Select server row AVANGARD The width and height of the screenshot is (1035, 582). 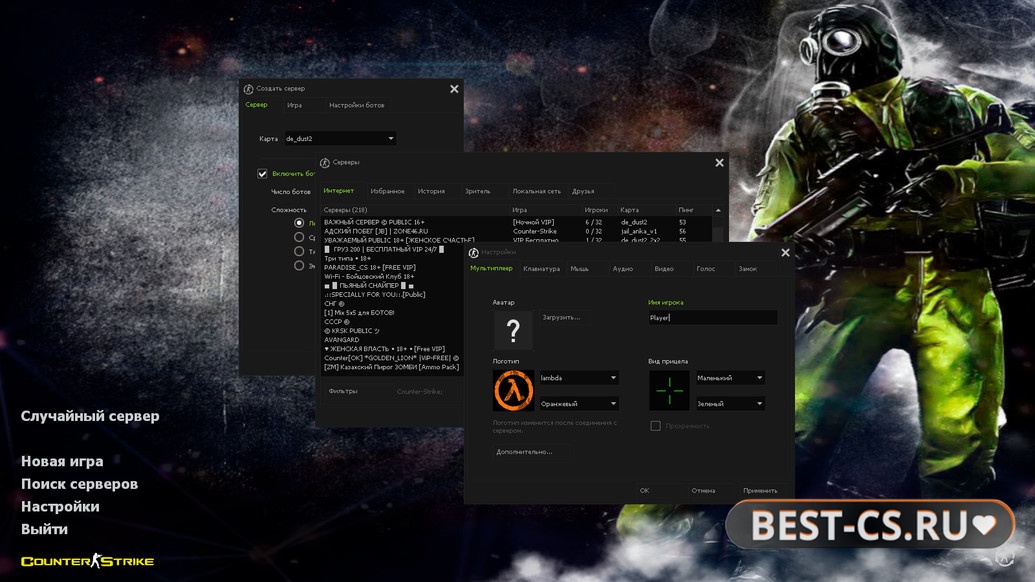pyautogui.click(x=392, y=339)
